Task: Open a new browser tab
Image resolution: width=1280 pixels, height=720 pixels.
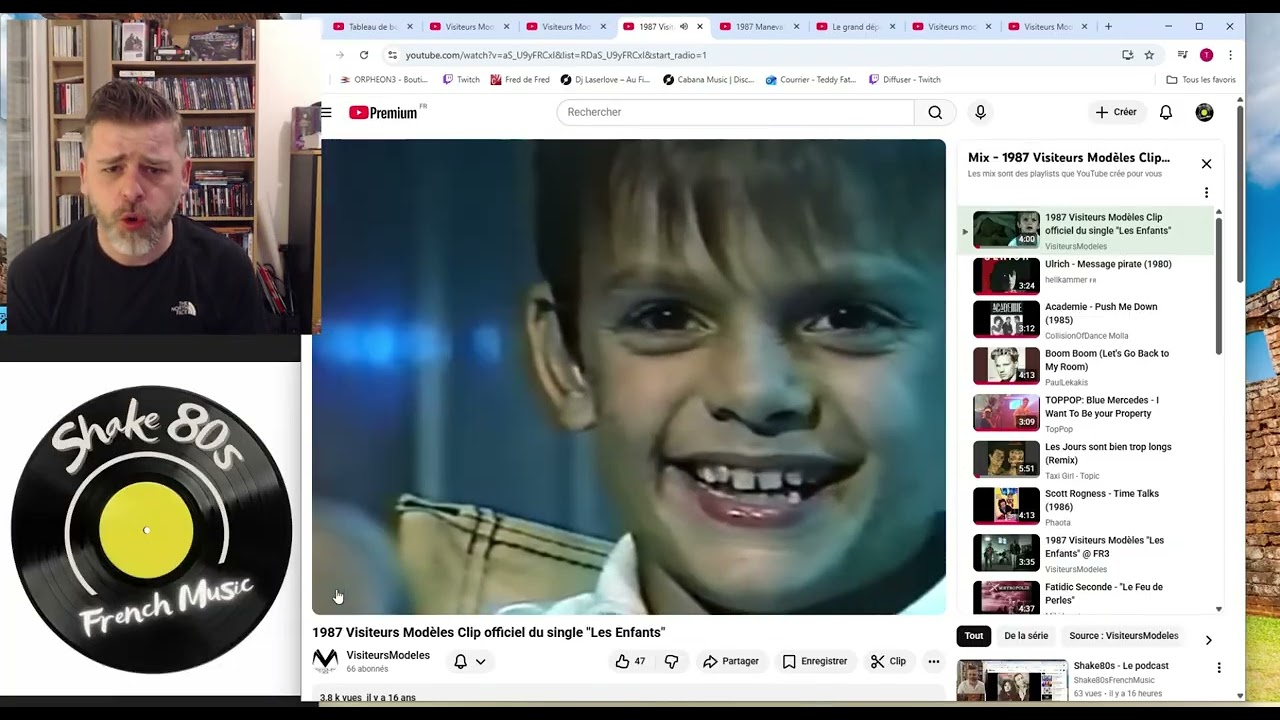Action: coord(1108,27)
